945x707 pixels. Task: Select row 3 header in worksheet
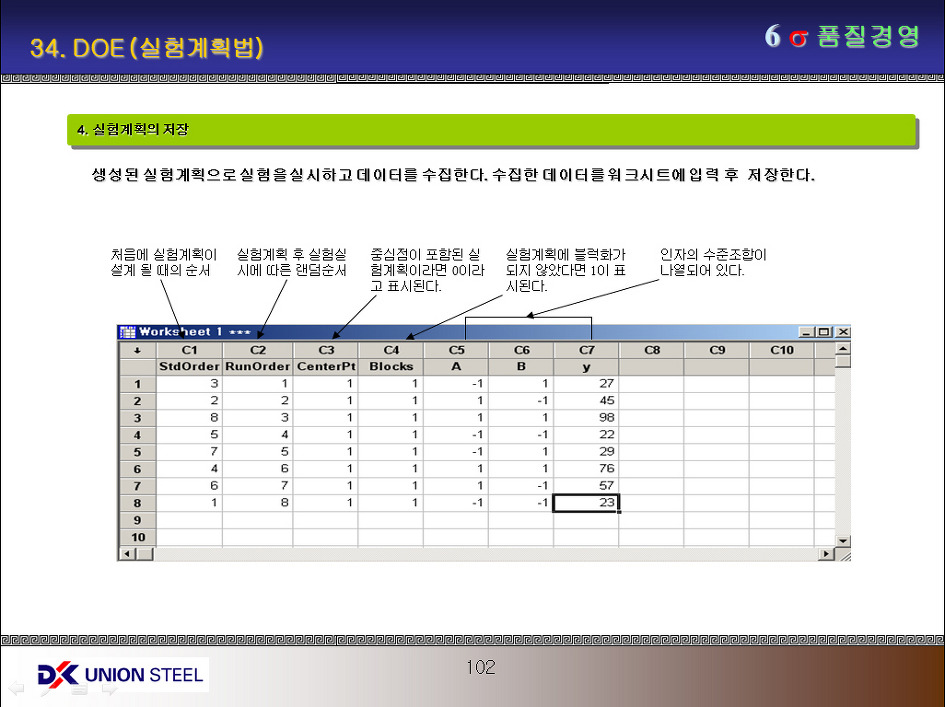[x=137, y=418]
